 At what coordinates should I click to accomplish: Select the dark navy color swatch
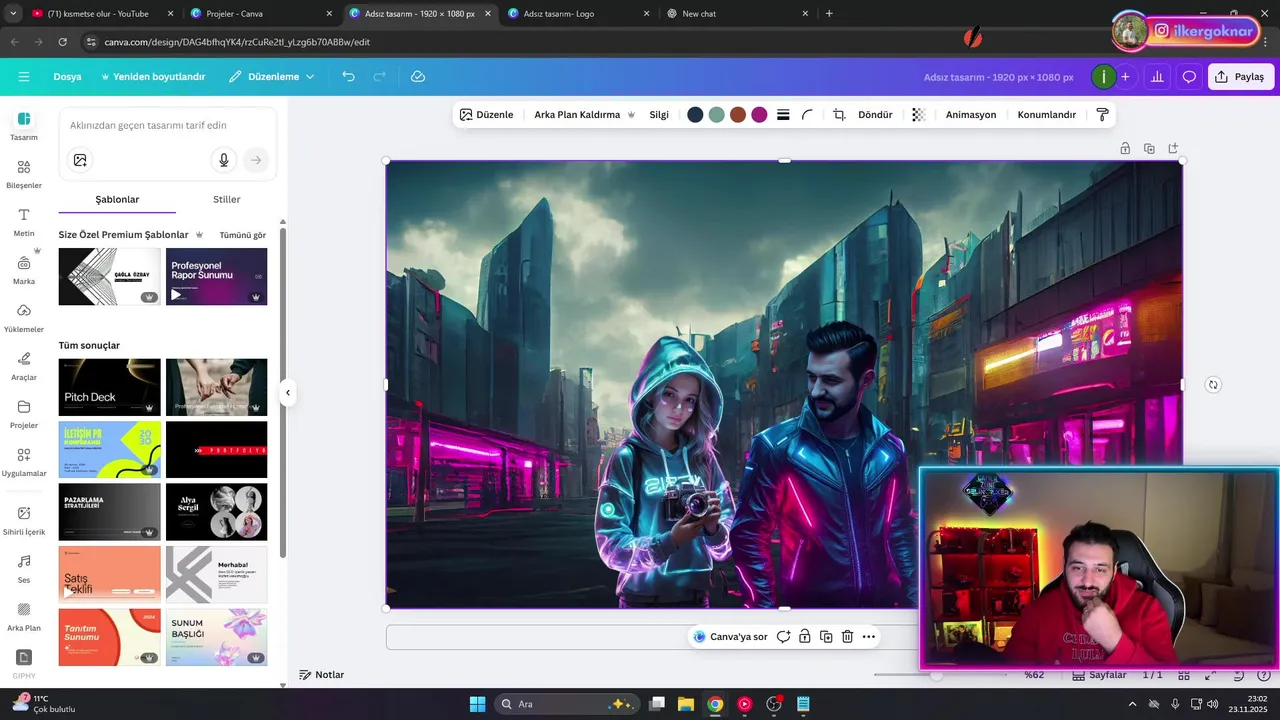[x=695, y=115]
